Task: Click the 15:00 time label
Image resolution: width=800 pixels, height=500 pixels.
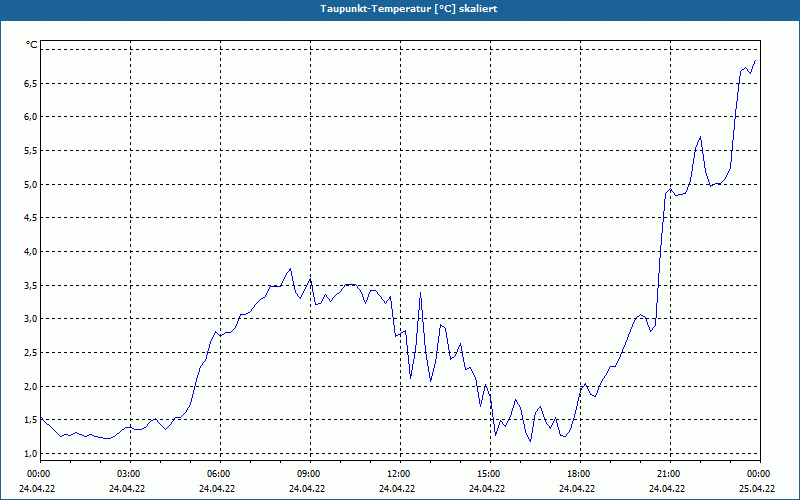Action: pos(490,474)
